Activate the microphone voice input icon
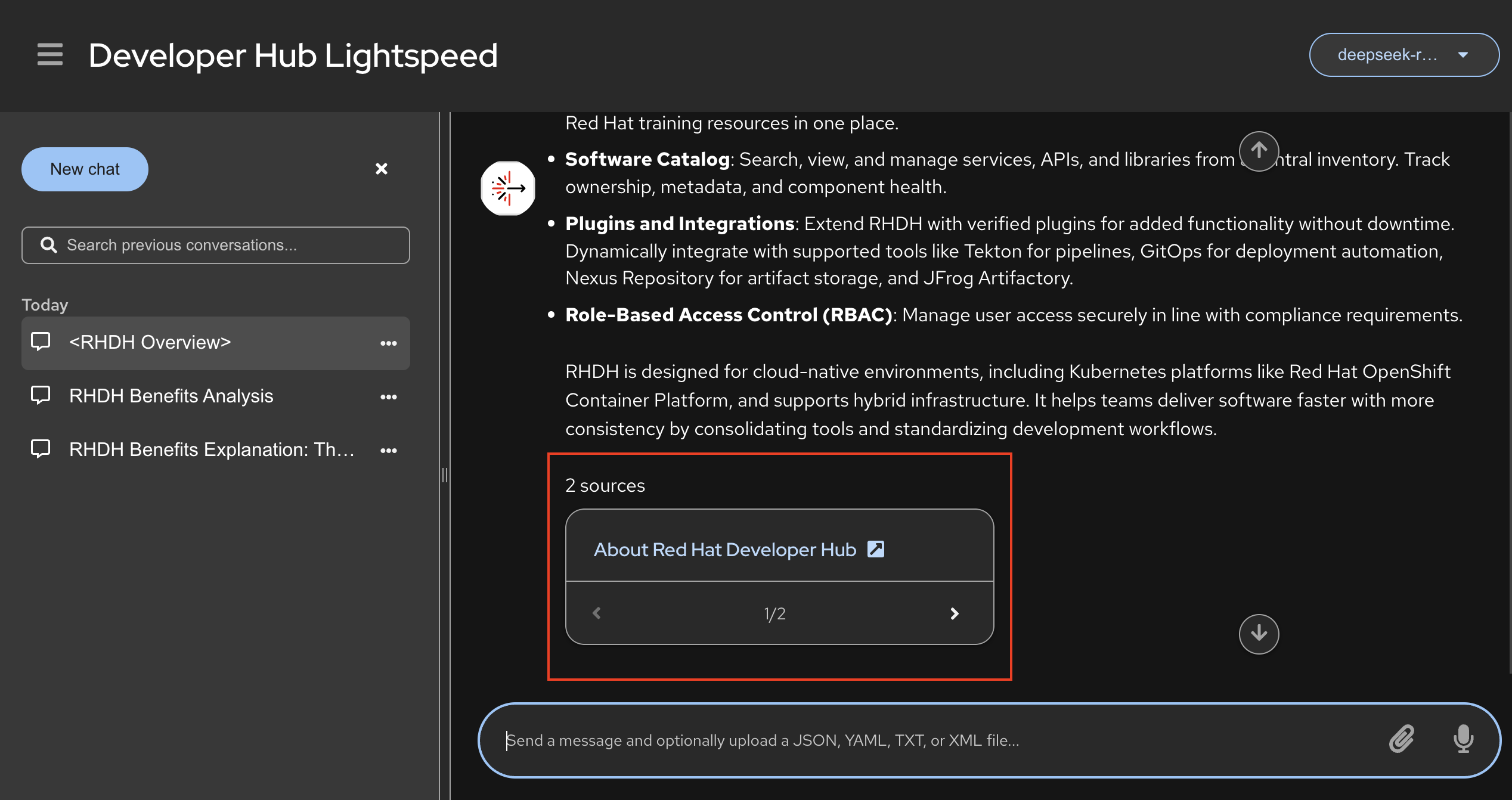 point(1463,739)
